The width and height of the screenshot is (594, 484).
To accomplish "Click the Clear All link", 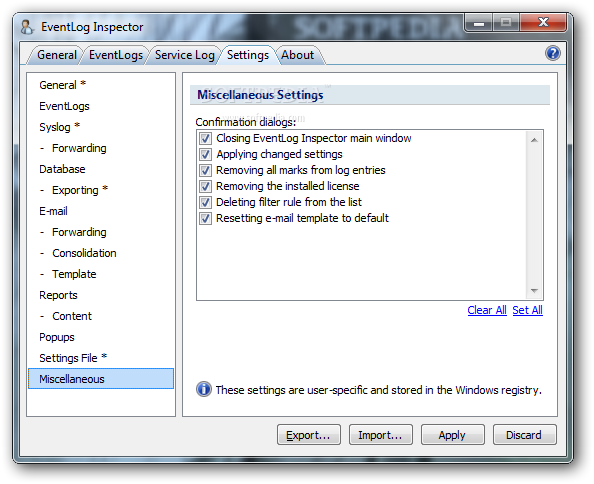I will [487, 310].
